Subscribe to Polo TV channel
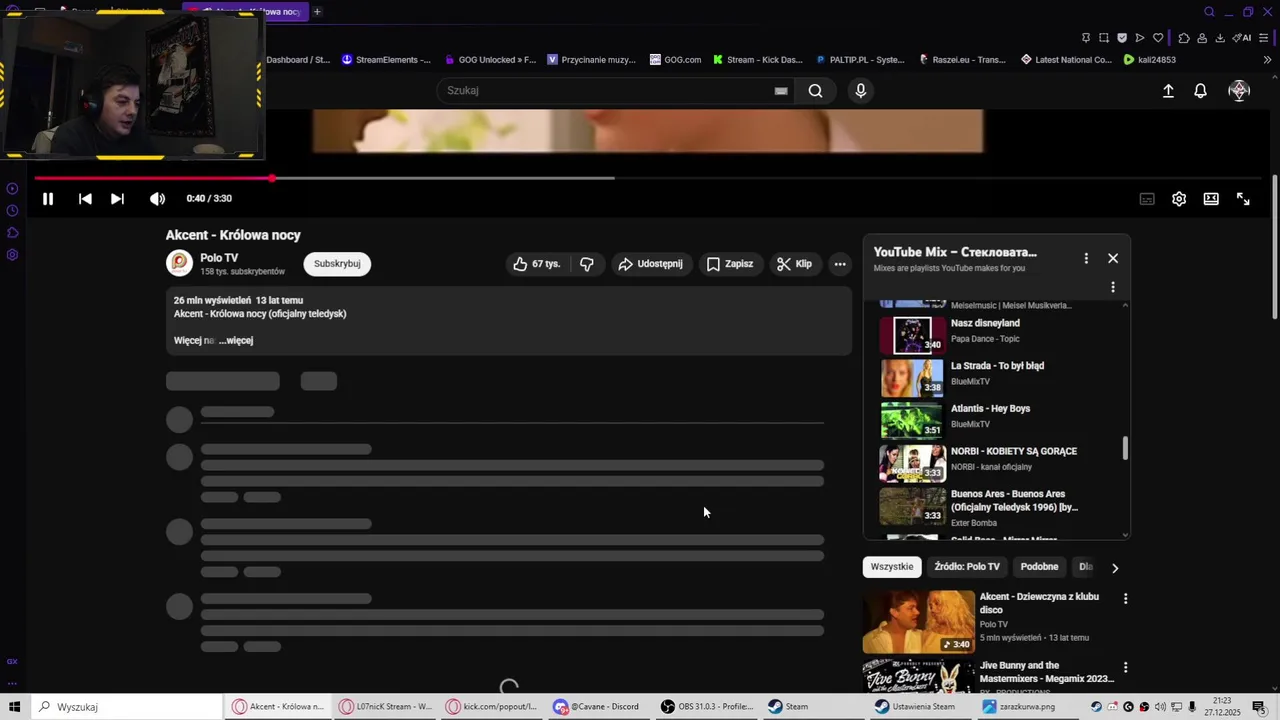The width and height of the screenshot is (1280, 720). [x=337, y=264]
